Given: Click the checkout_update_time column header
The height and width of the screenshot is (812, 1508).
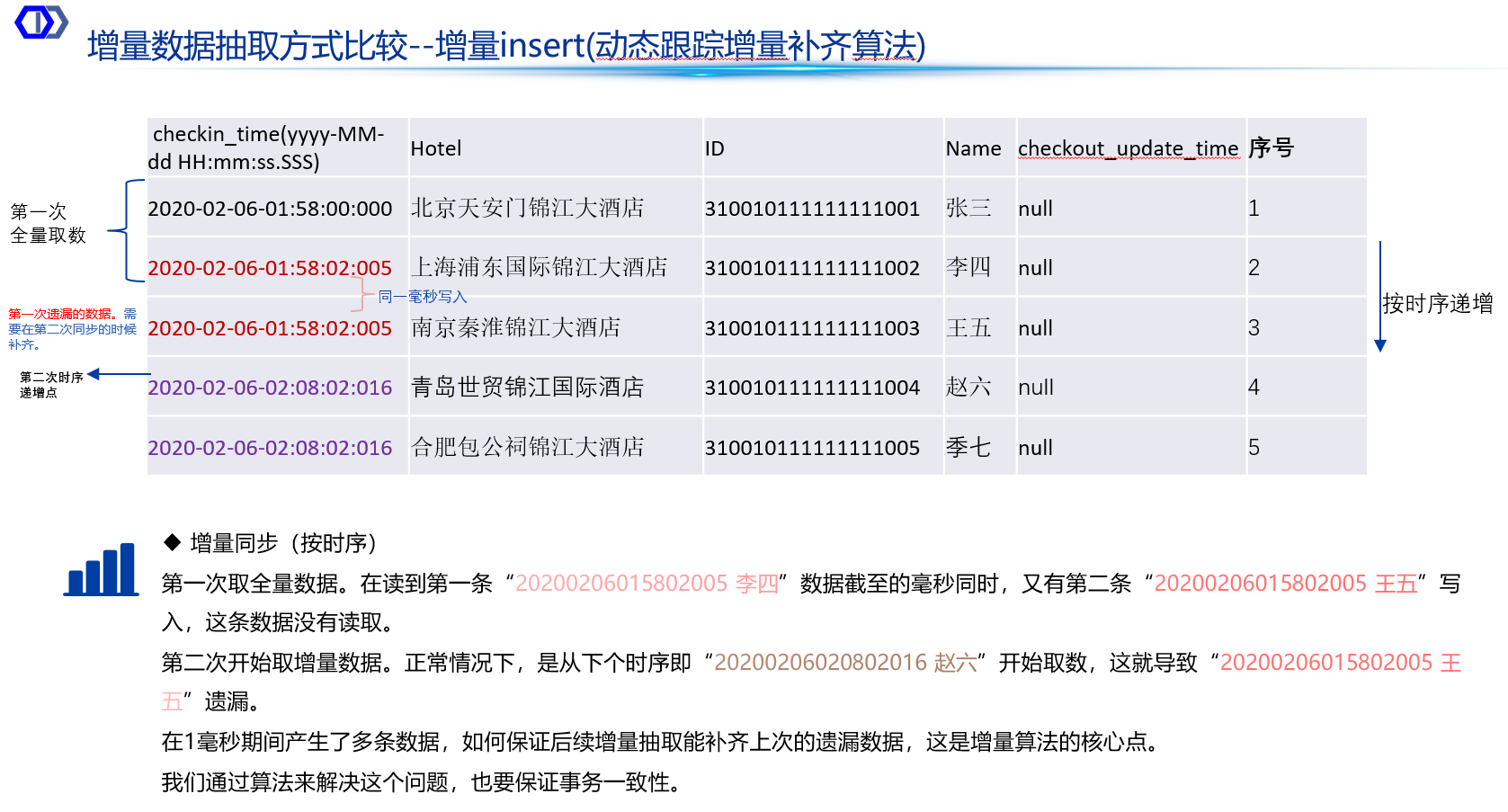Looking at the screenshot, I should pos(1128,148).
